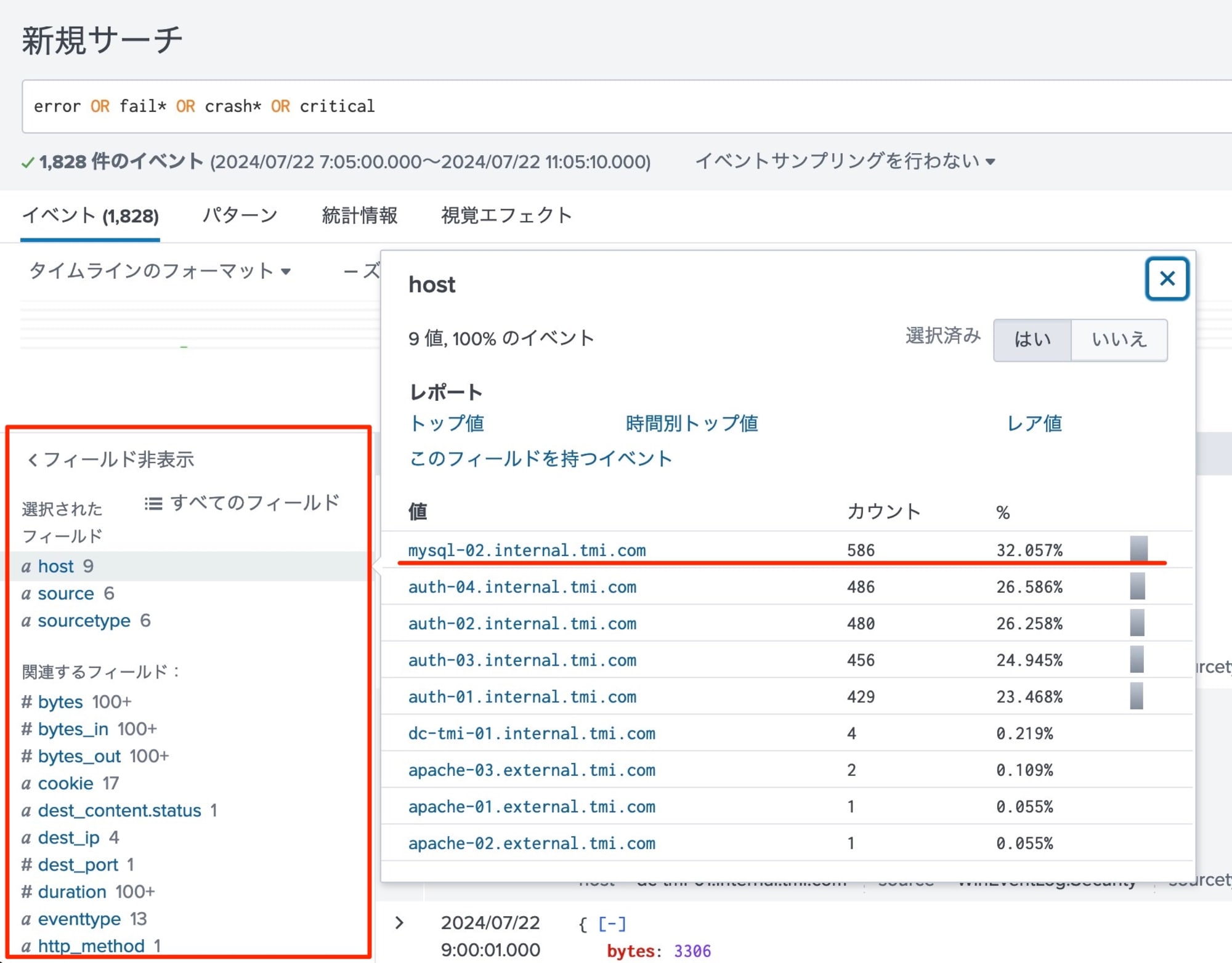Screen dimensions: 1232x963
Task: Click このフィールドを持つイベント link
Action: coord(541,459)
